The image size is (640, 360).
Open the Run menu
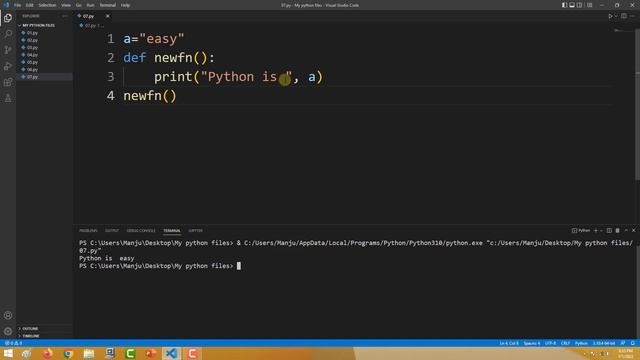(90, 5)
